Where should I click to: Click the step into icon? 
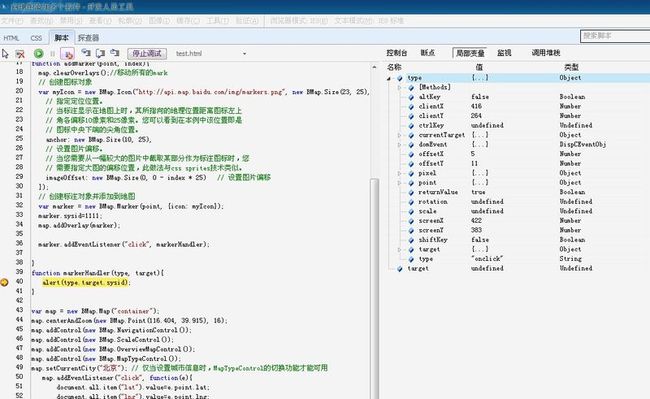[86, 53]
